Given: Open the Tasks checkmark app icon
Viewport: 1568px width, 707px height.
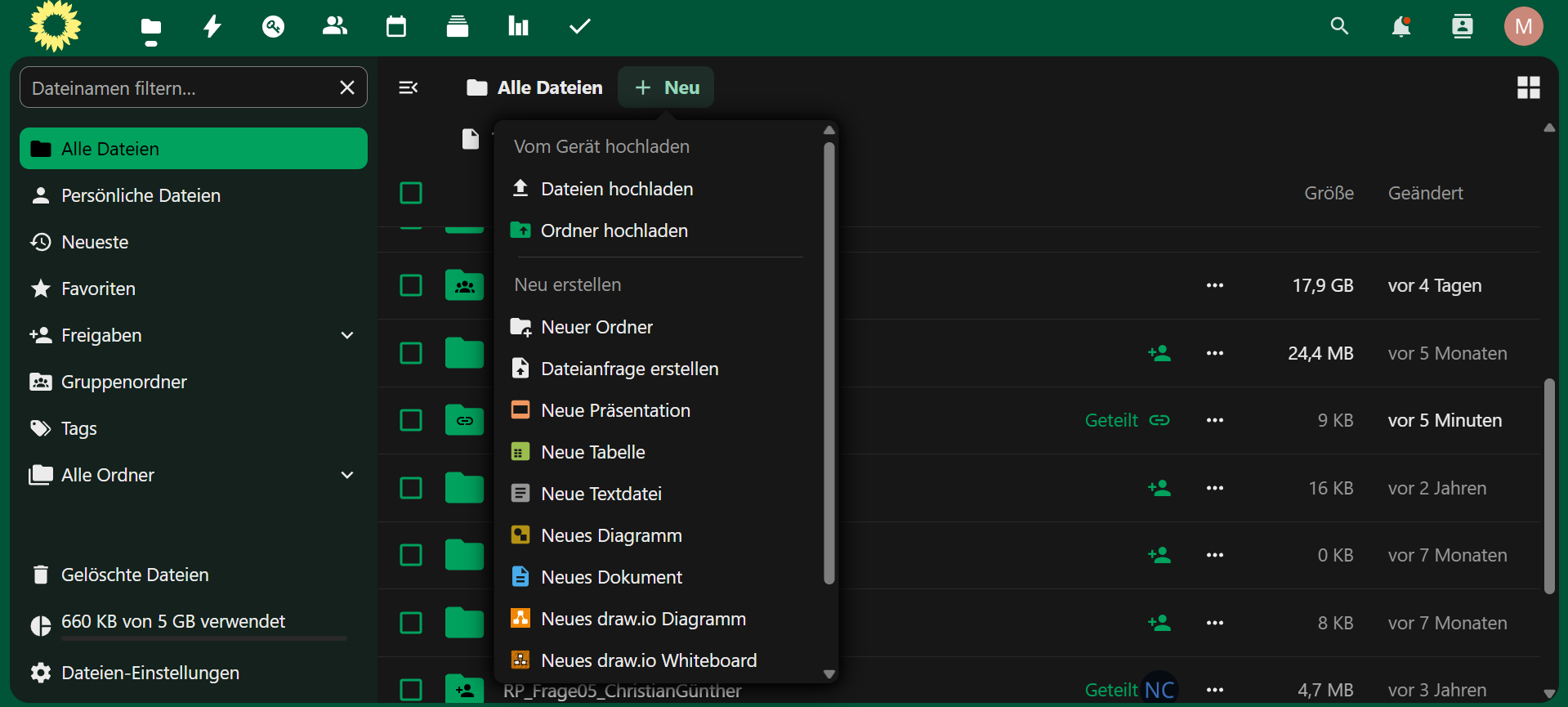Looking at the screenshot, I should tap(579, 27).
